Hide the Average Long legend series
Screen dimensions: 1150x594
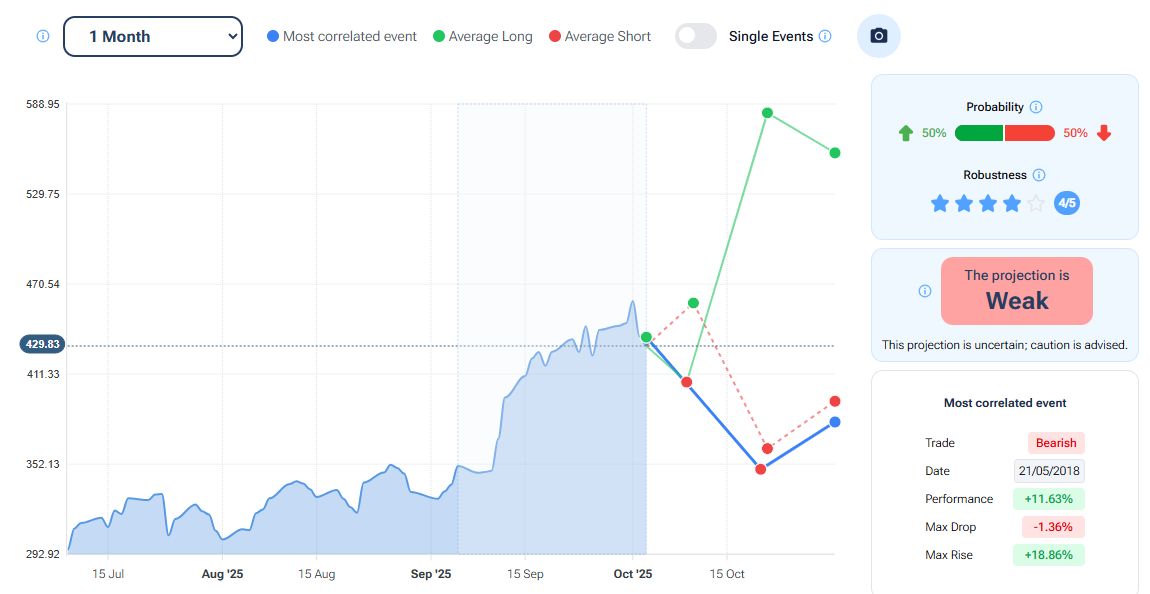coord(482,36)
